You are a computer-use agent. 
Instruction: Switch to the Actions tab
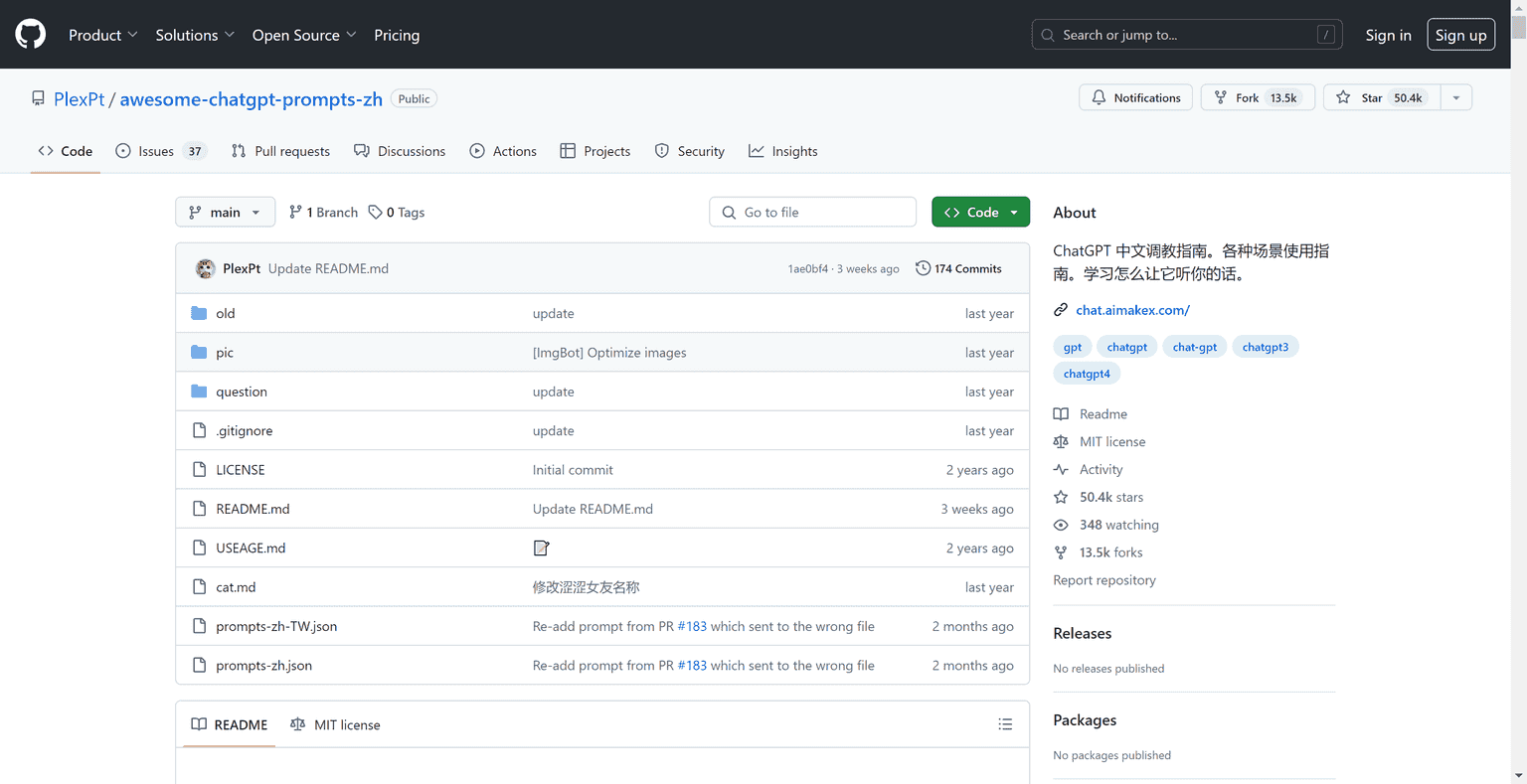(x=503, y=151)
